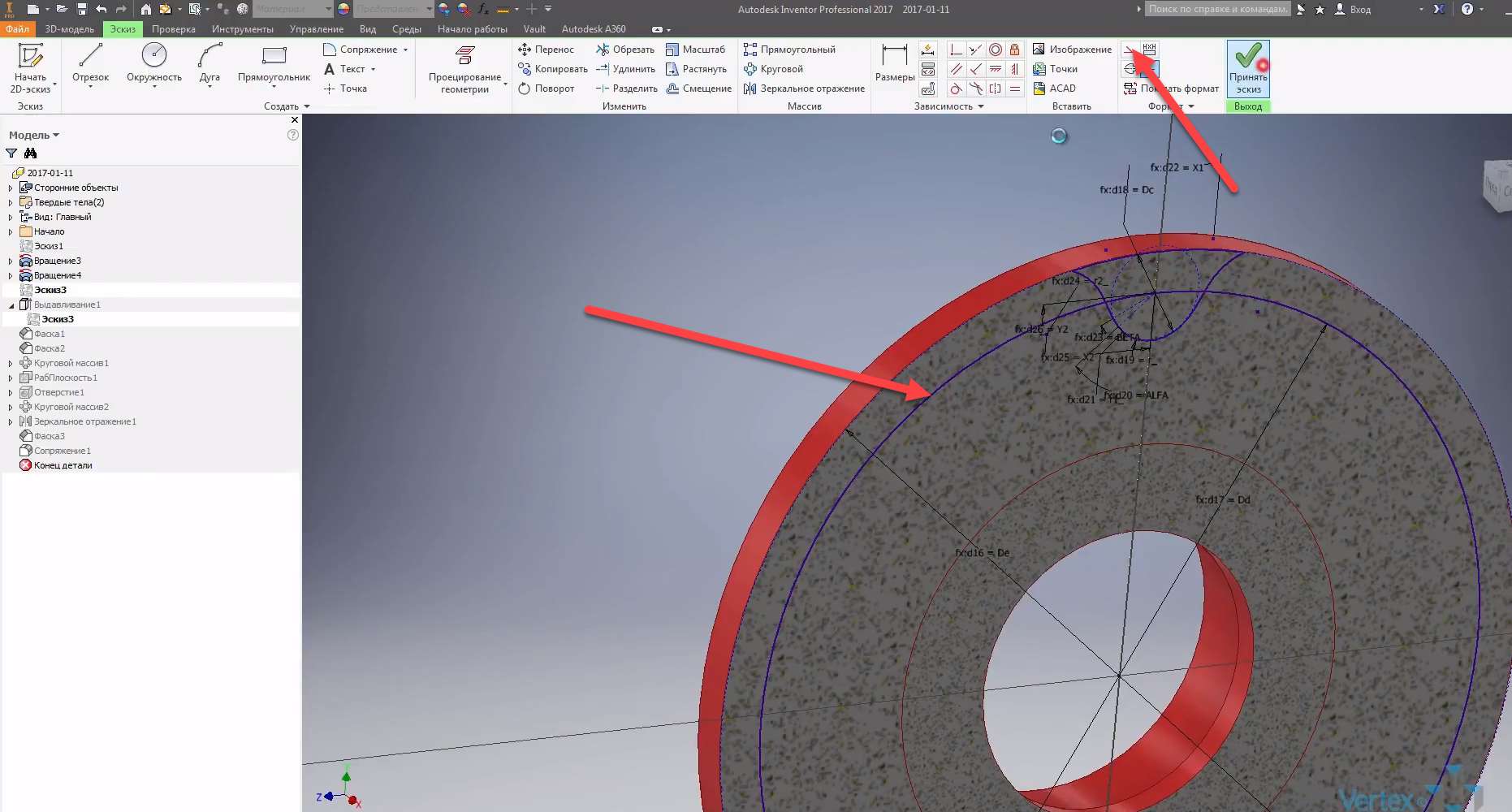This screenshot has height=812, width=1512.
Task: Select the Stretch (Растянуть) tool
Action: pyautogui.click(x=696, y=69)
